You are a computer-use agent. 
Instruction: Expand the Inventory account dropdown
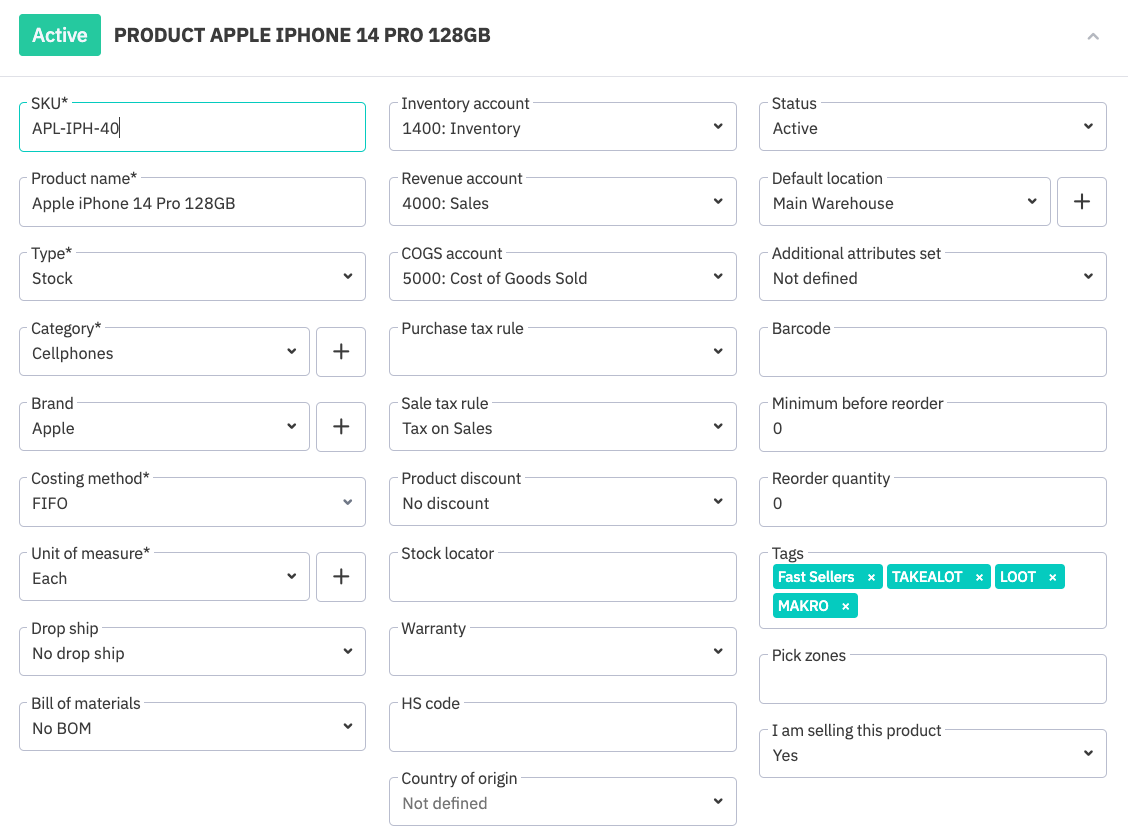(562, 127)
